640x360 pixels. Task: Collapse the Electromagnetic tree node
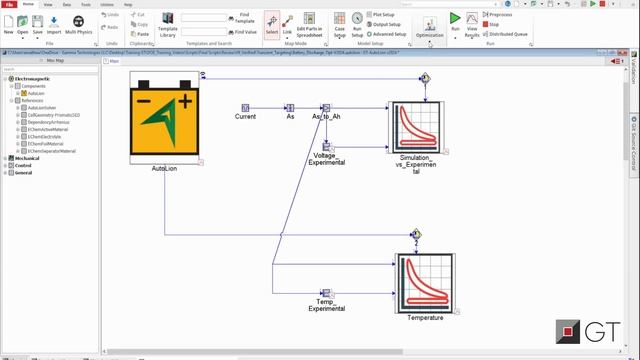5,79
